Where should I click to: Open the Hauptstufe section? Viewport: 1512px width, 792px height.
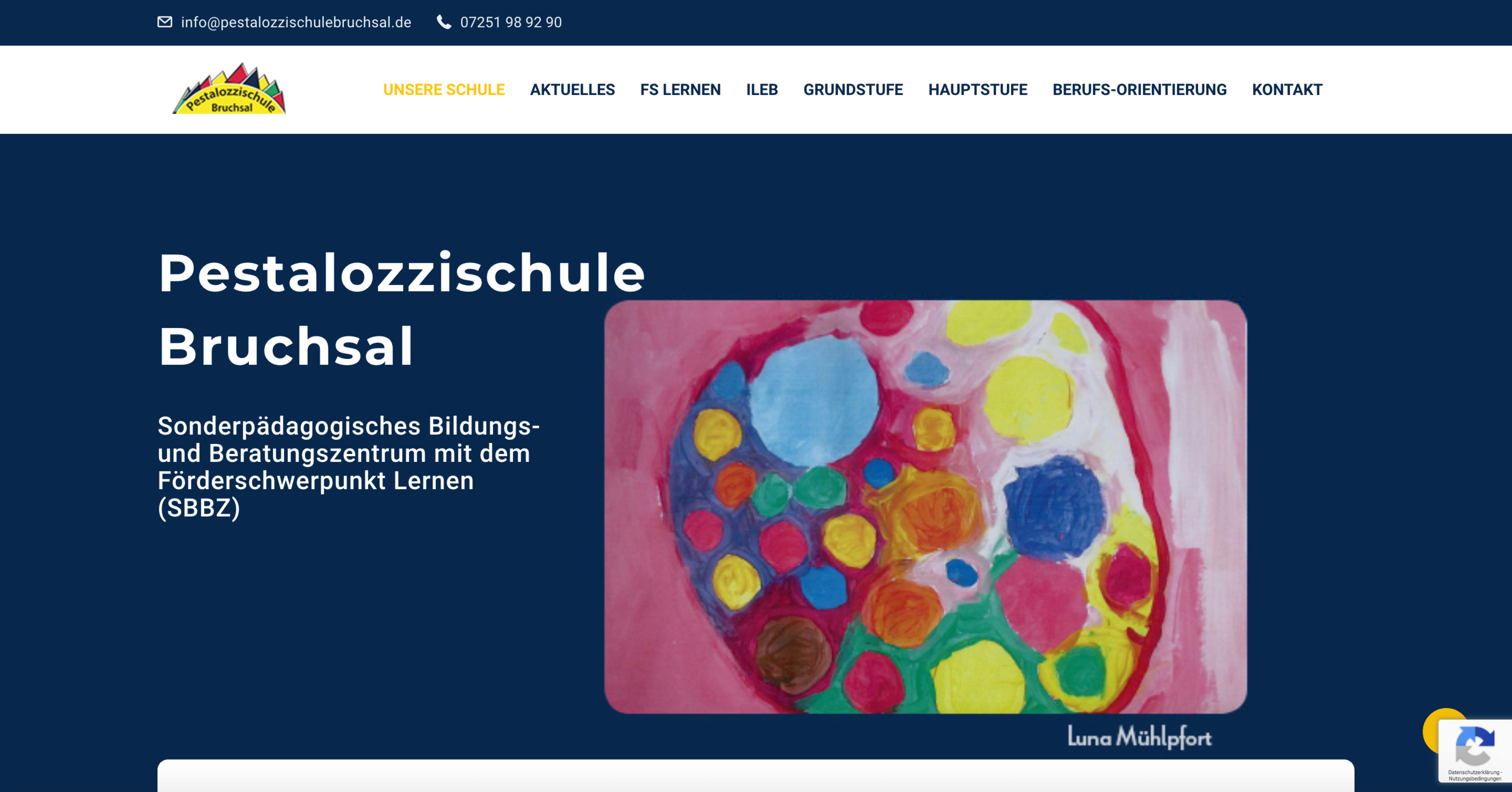977,90
